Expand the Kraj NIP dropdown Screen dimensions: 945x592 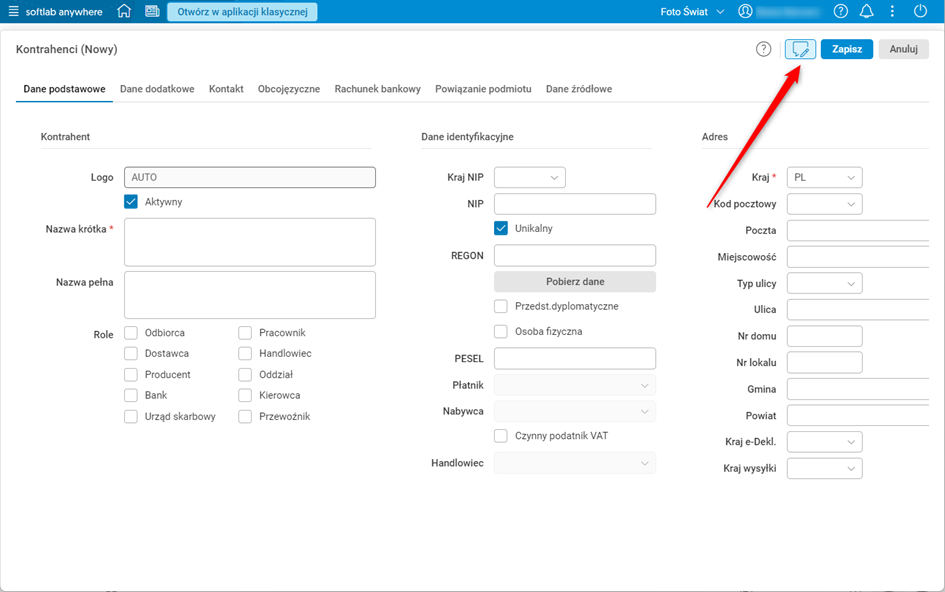pos(530,178)
